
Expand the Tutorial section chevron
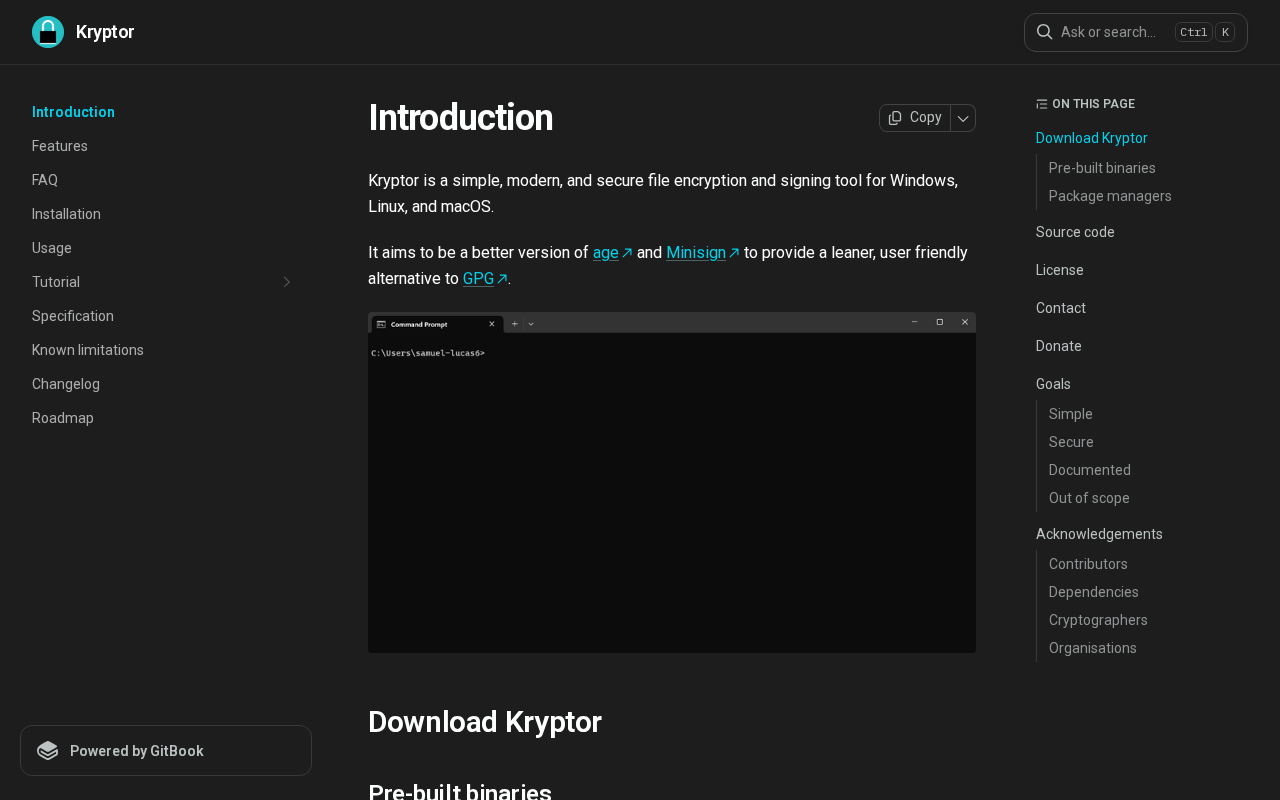pyautogui.click(x=287, y=282)
